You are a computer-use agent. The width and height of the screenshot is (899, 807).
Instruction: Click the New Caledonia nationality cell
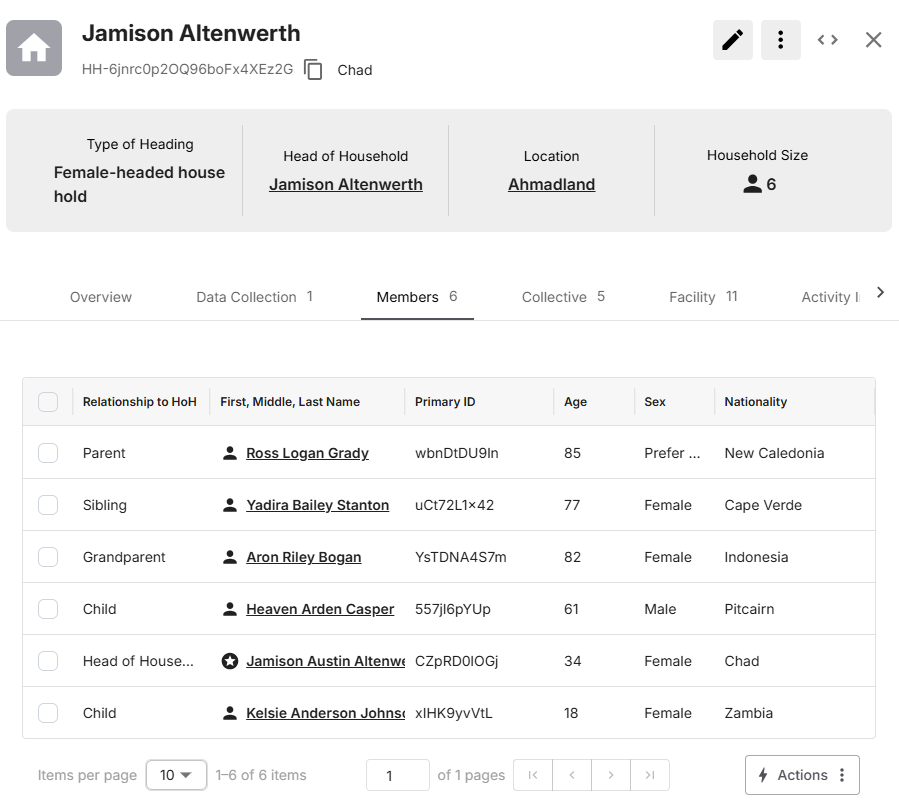click(774, 453)
